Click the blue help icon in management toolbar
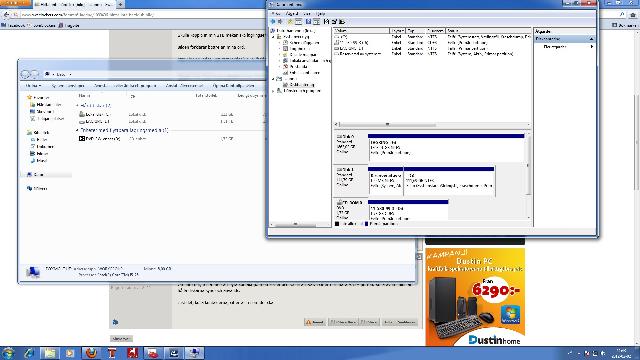640x360 pixels. 308,22
